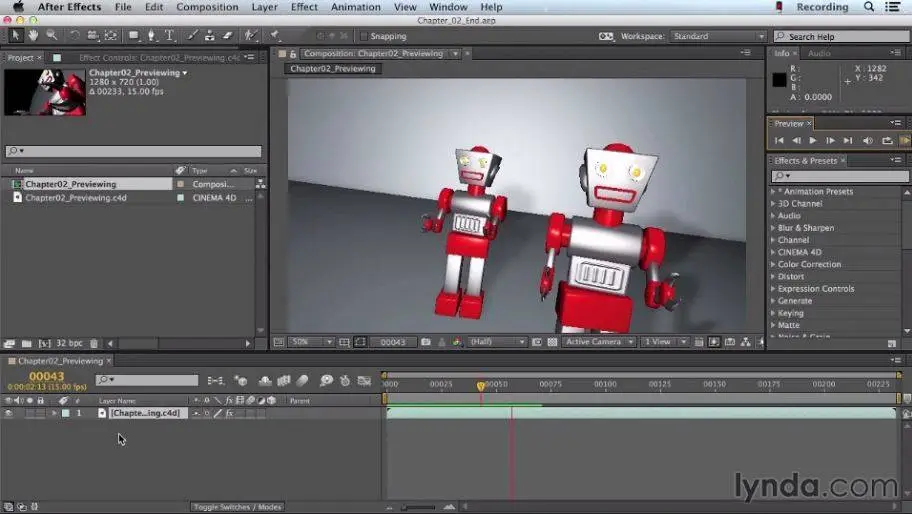The width and height of the screenshot is (912, 514).
Task: Toggle the Snapping checkbox
Action: (x=364, y=36)
